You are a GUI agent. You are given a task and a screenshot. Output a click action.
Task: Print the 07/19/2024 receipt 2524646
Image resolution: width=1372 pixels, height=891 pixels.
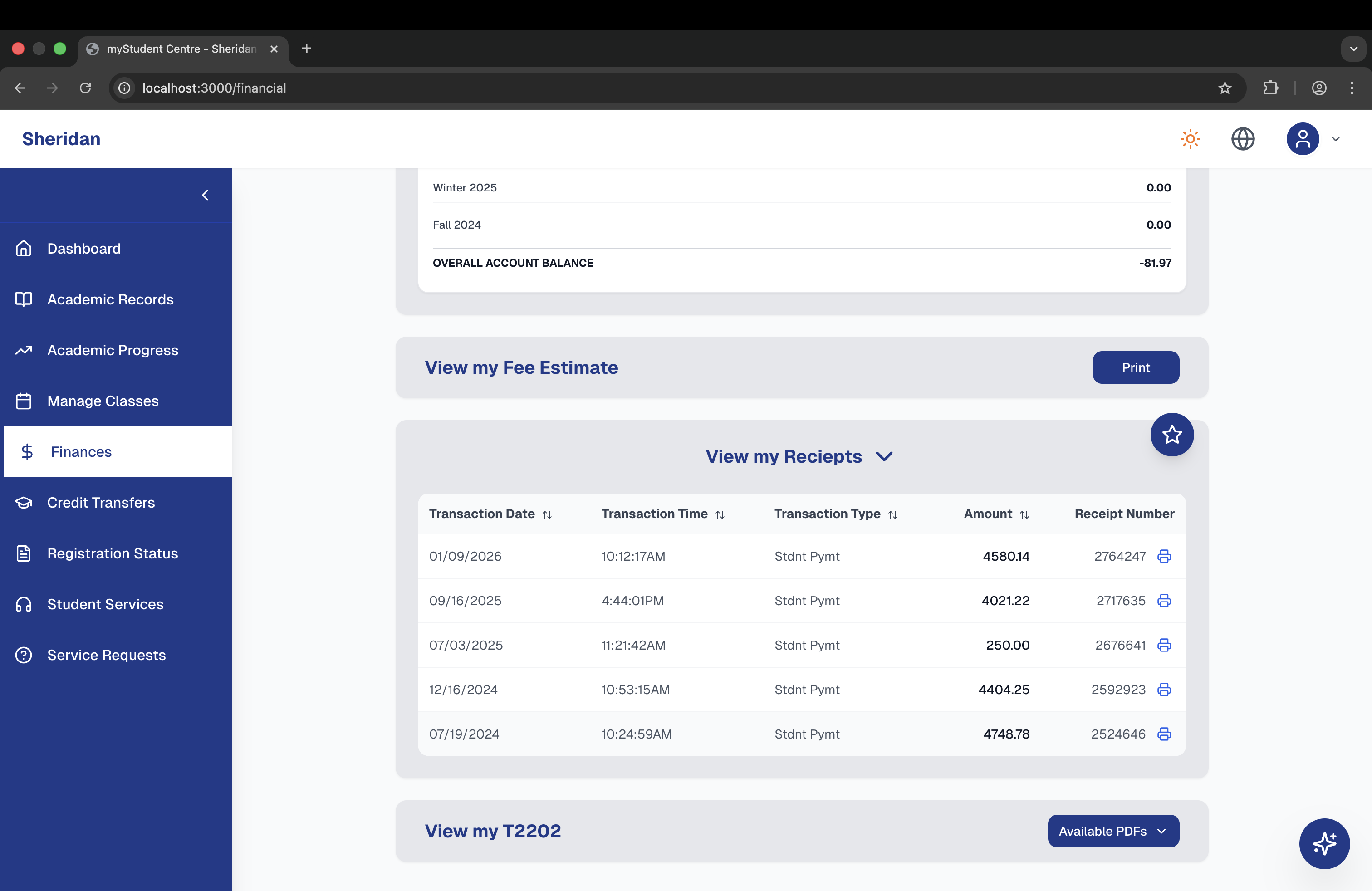pos(1164,734)
